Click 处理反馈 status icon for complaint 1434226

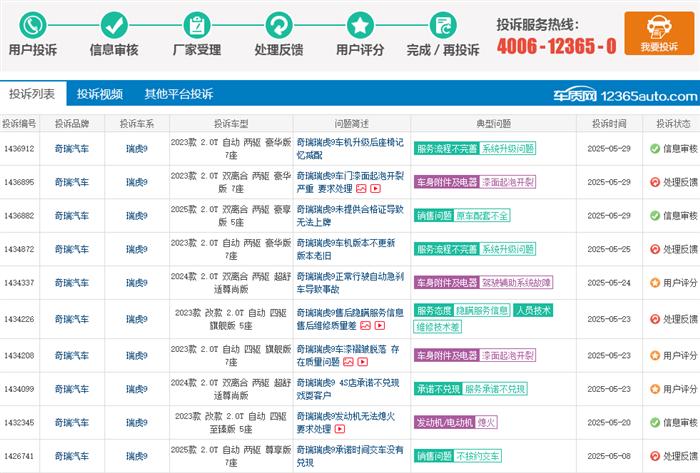tap(655, 319)
